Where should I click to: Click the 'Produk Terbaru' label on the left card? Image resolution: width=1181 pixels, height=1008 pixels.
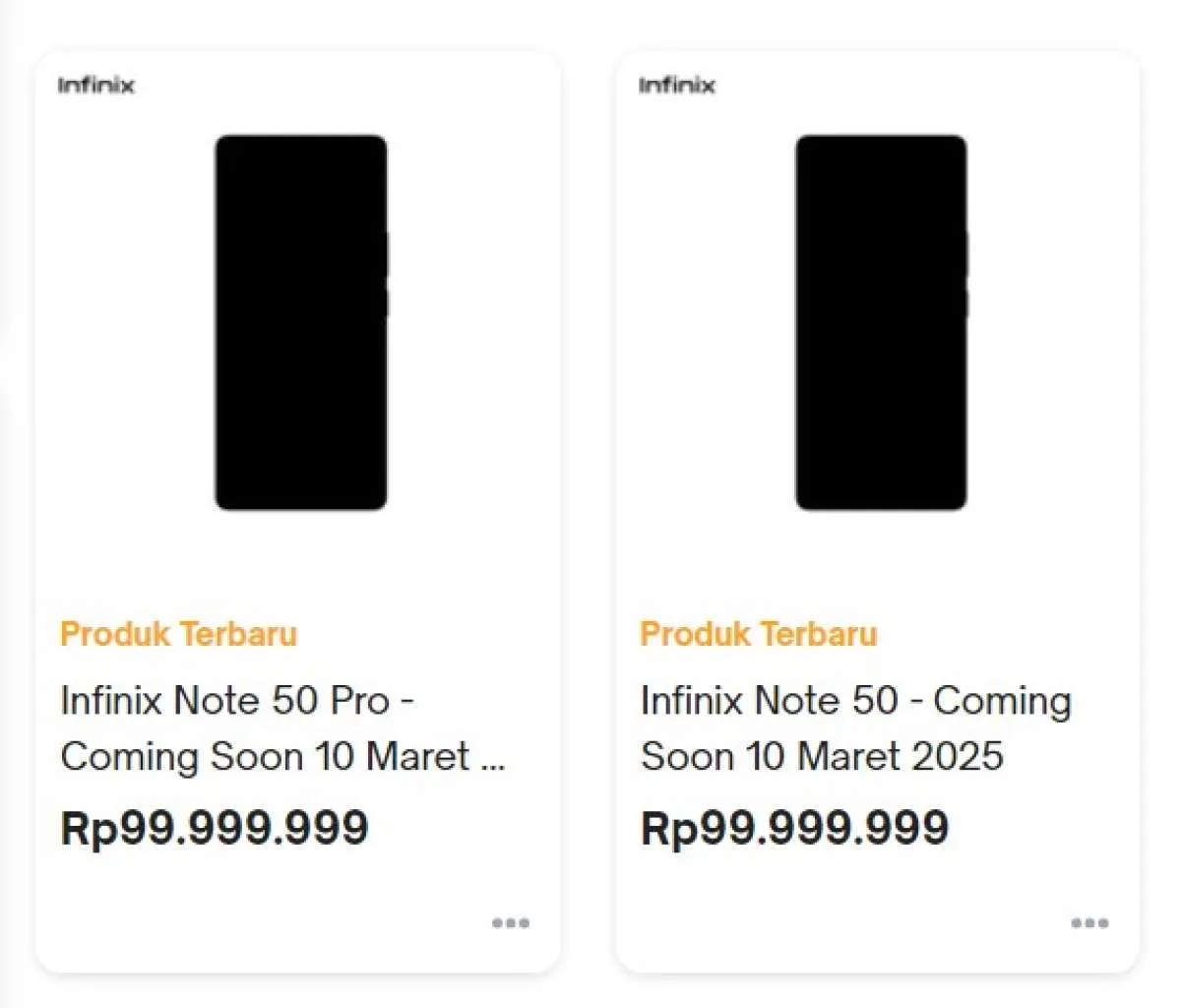178,634
